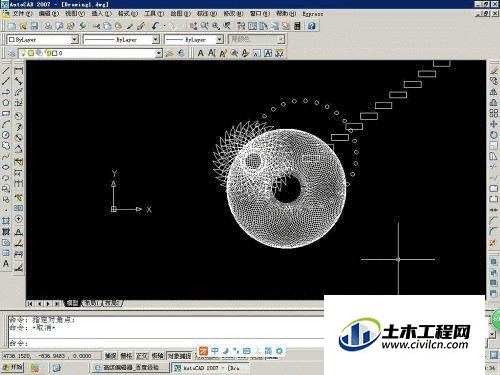Open the 视图 (View) menu
Viewport: 500px width, 375px height.
tap(75, 14)
